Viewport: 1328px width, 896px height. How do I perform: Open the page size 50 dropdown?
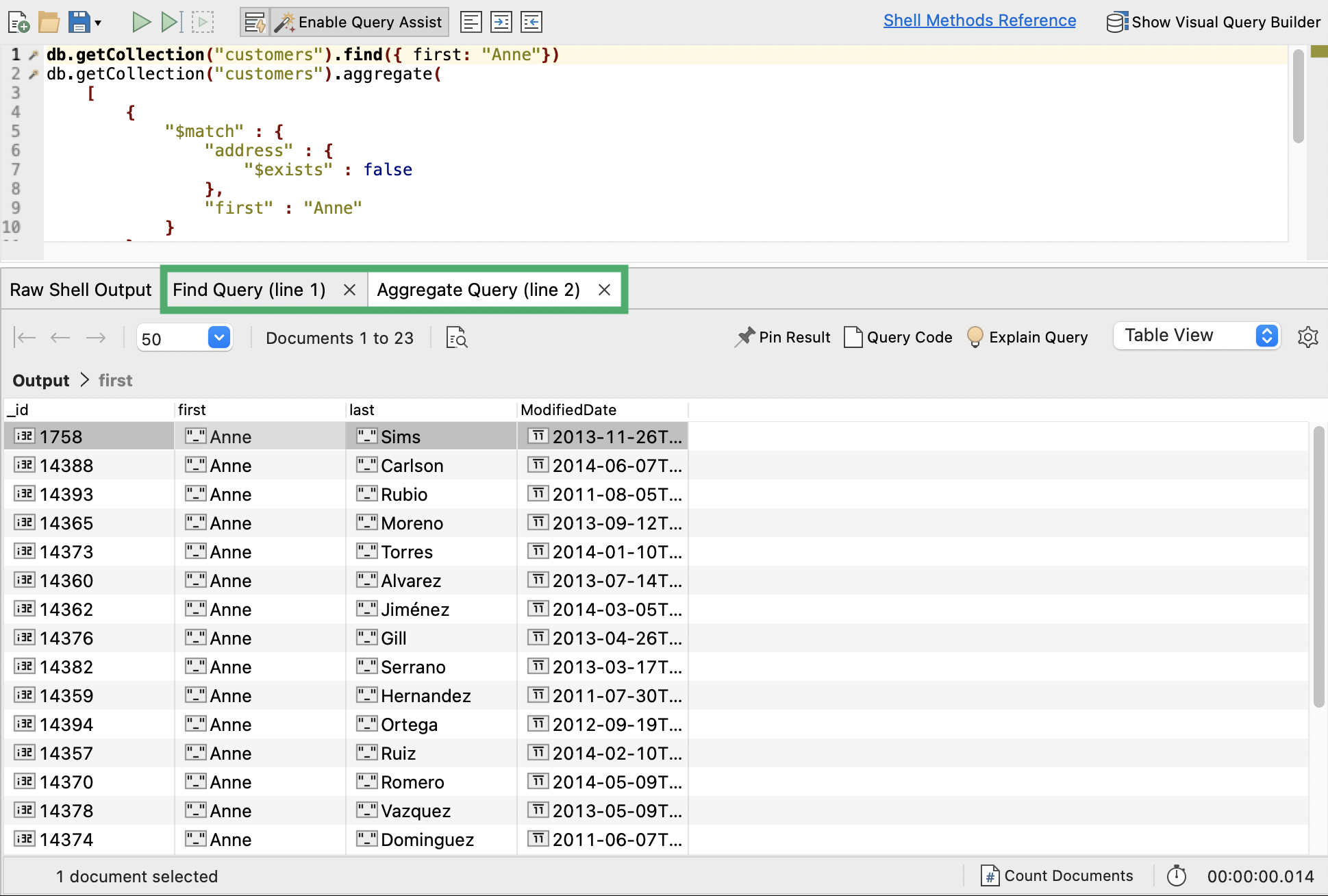(218, 338)
